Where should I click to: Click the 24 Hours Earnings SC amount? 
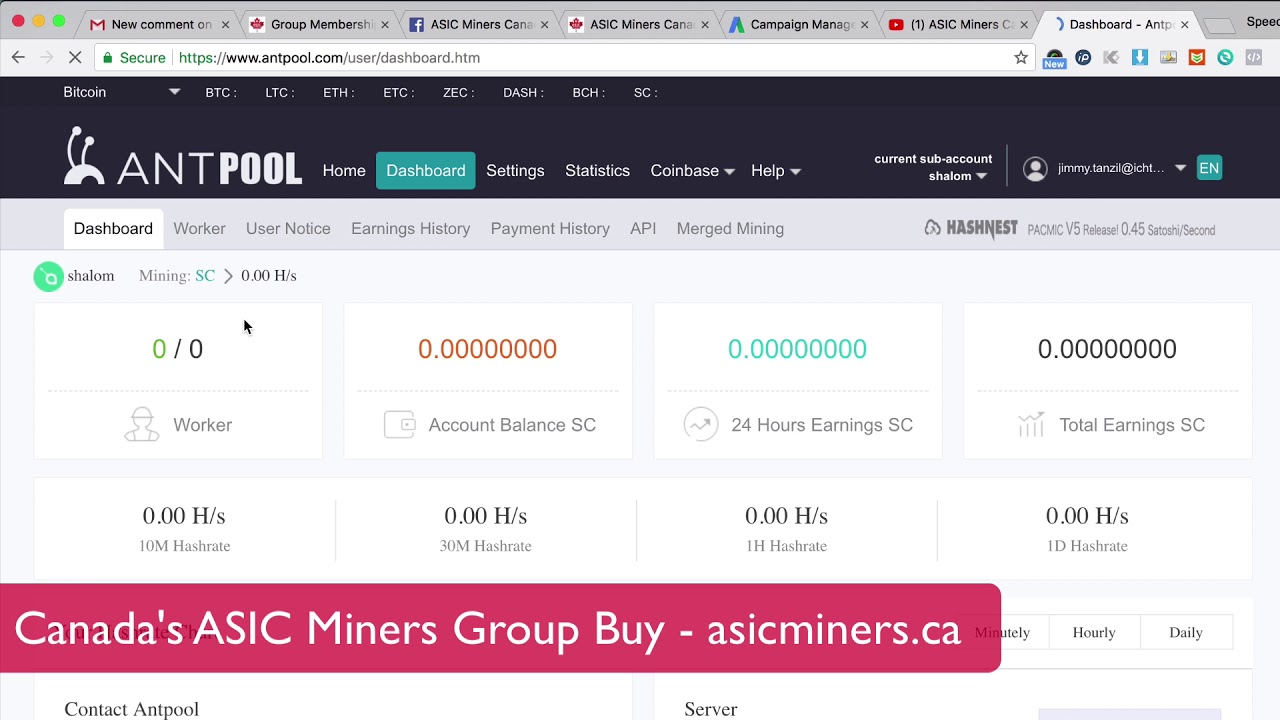pos(797,349)
